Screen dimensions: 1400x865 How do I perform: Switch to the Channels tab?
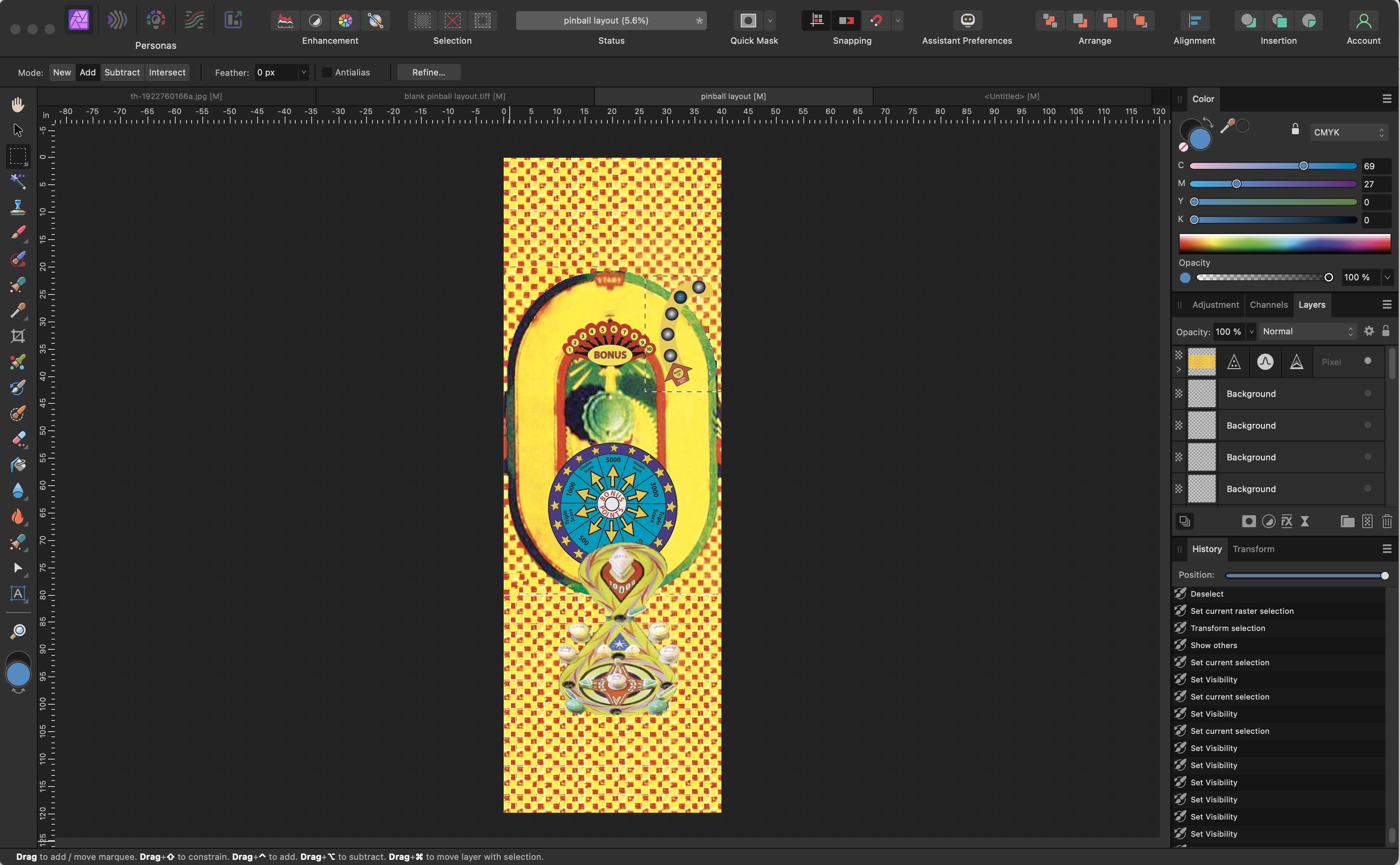click(x=1268, y=304)
